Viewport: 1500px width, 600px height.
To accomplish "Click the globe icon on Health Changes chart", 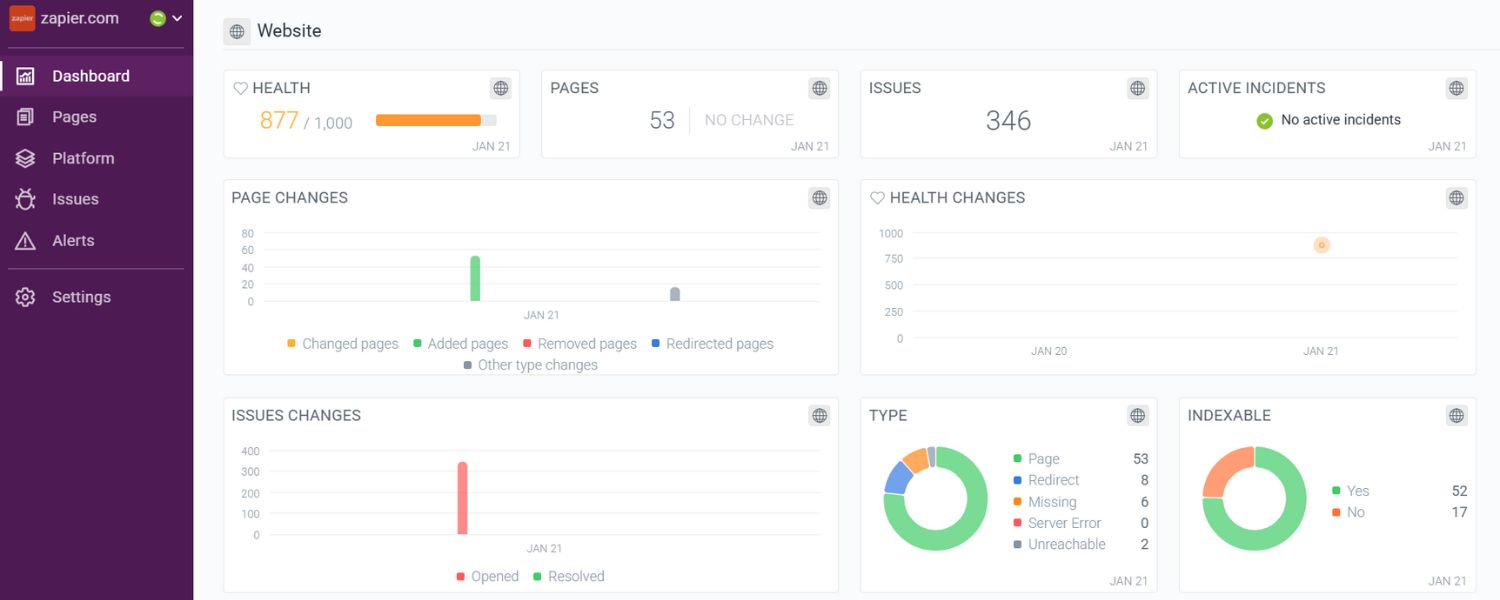I will [1456, 198].
